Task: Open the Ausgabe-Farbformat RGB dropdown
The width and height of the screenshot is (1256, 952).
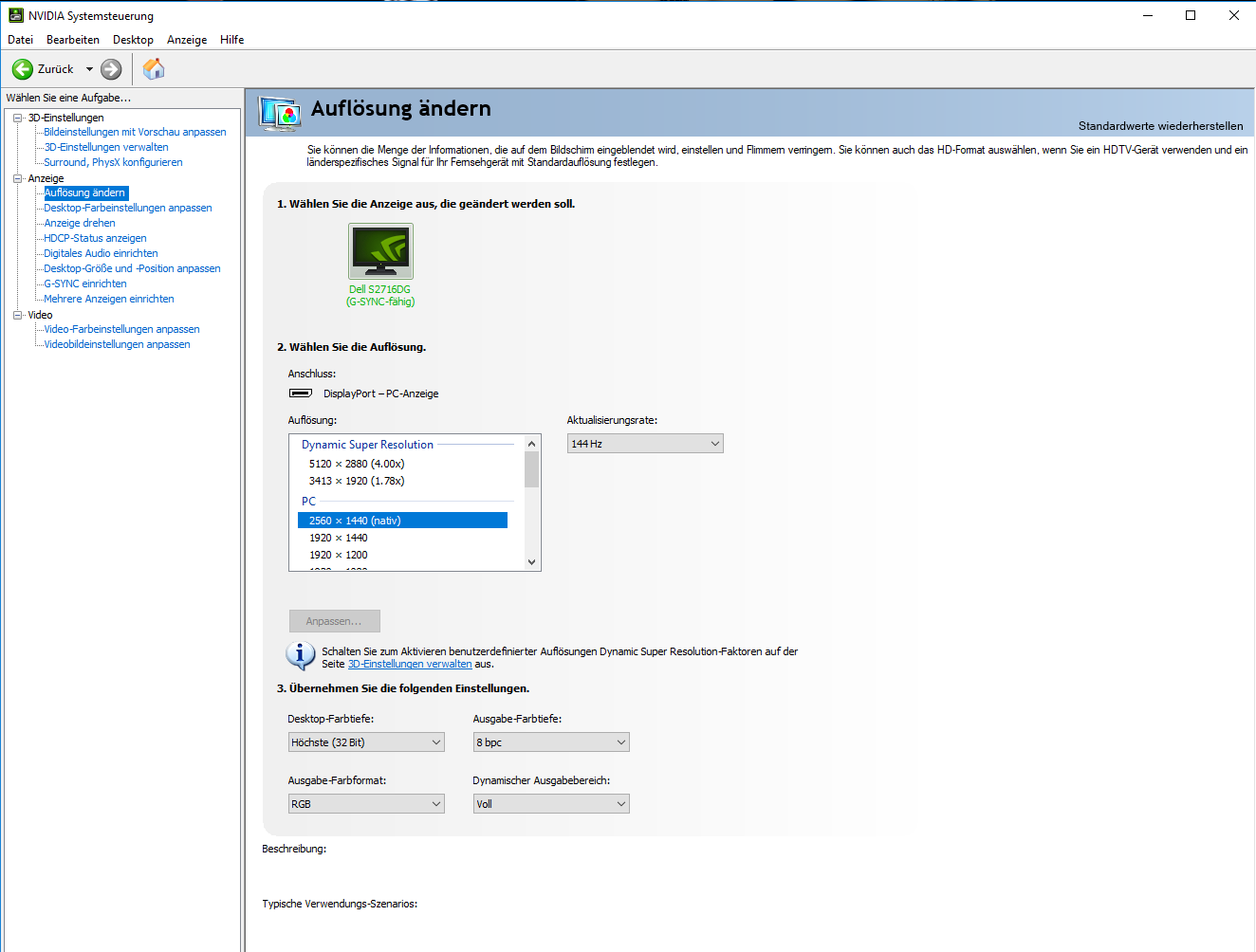Action: (x=366, y=804)
